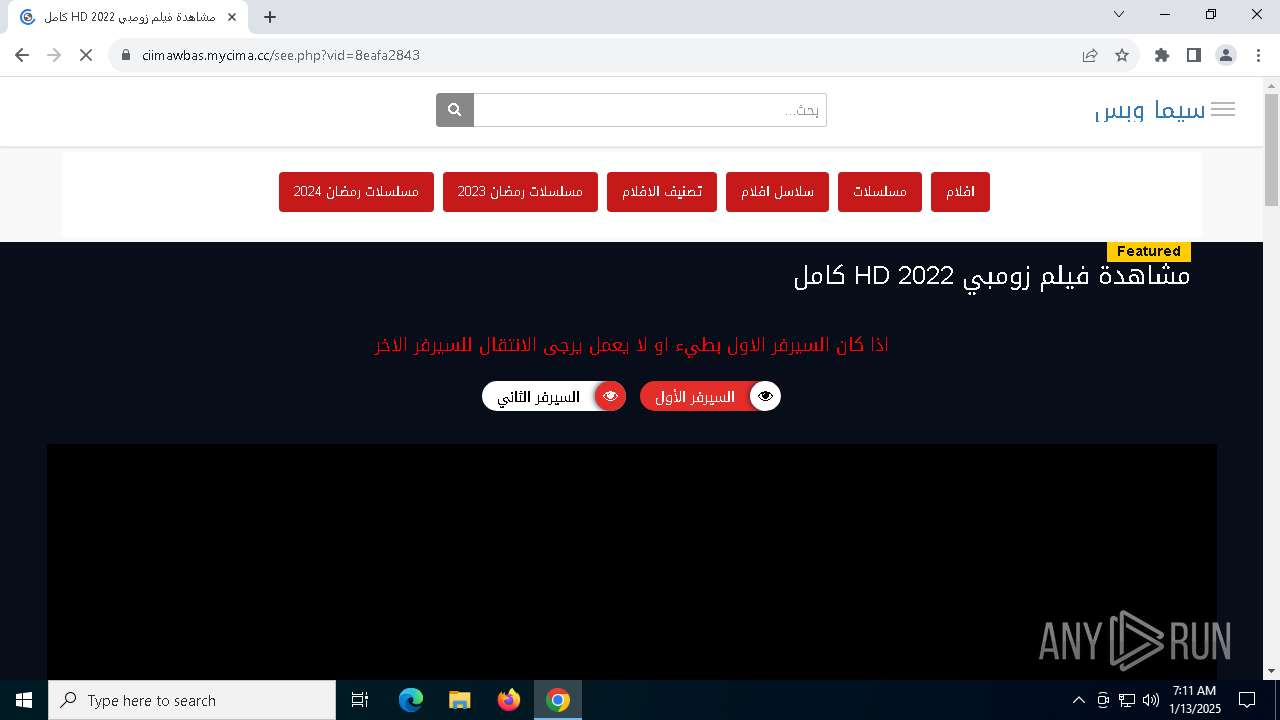The image size is (1280, 720).
Task: Open مسلسلات رمضان 2024 page
Action: coord(356,192)
